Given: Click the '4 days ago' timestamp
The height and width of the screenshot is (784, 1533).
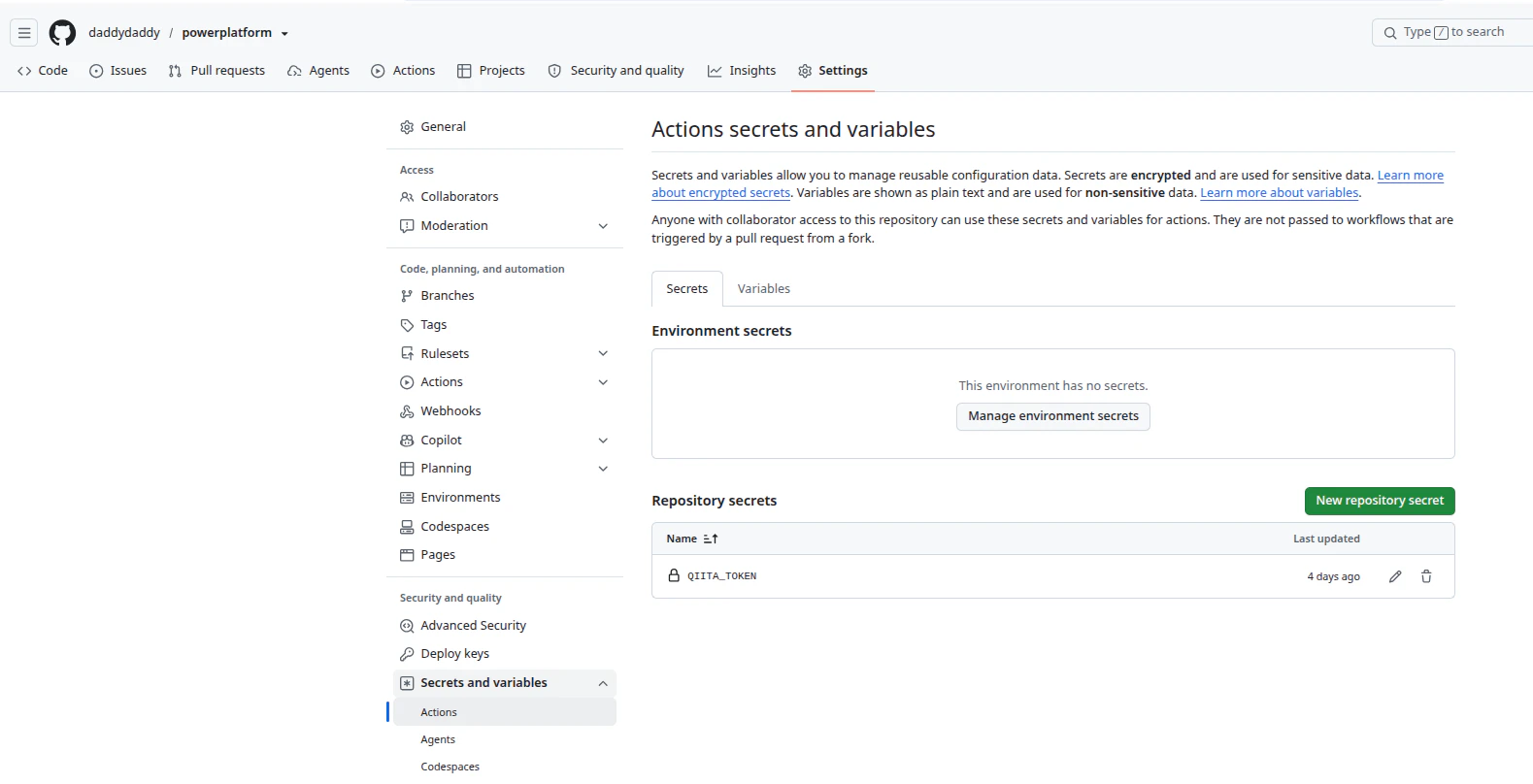Looking at the screenshot, I should (x=1333, y=576).
